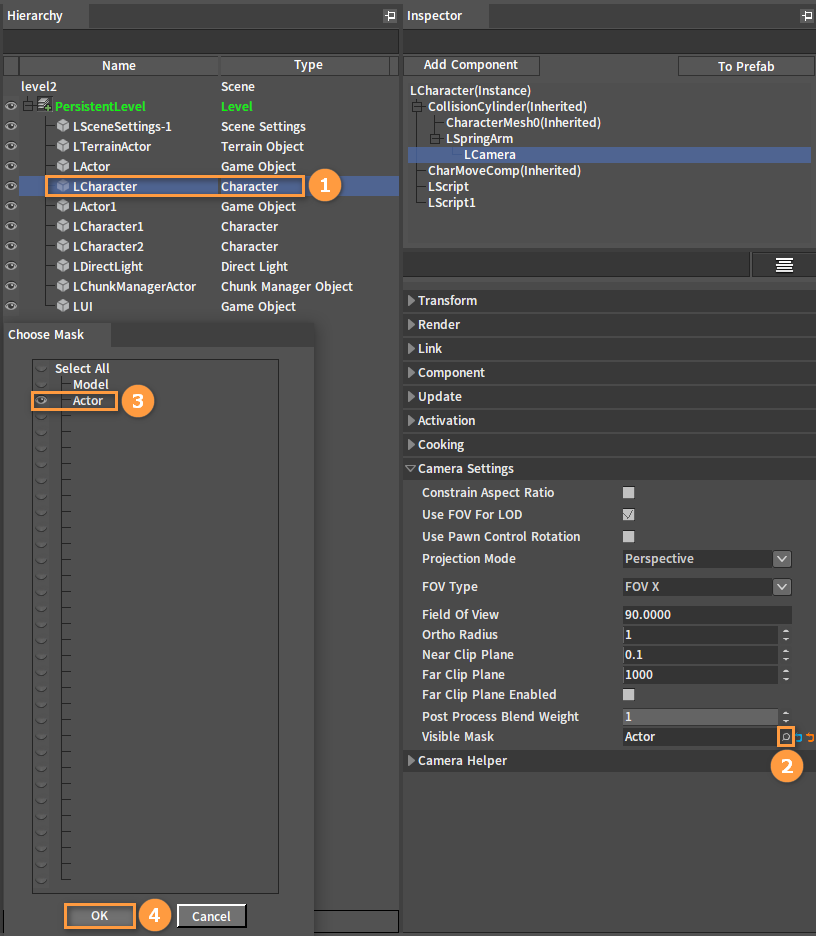Enable Constrain Aspect Ratio checkbox
This screenshot has width=816, height=936.
629,492
